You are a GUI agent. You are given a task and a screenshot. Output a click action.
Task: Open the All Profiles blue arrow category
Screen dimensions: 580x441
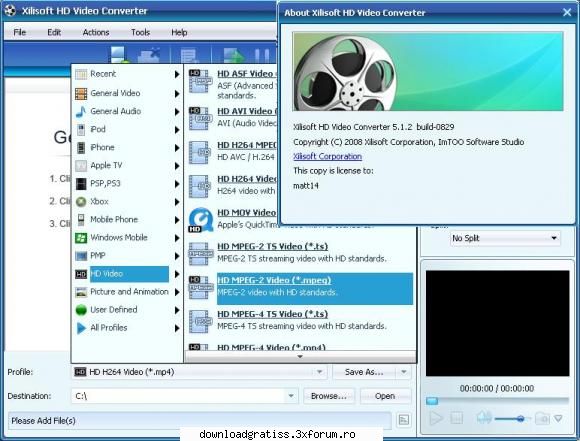coord(81,328)
